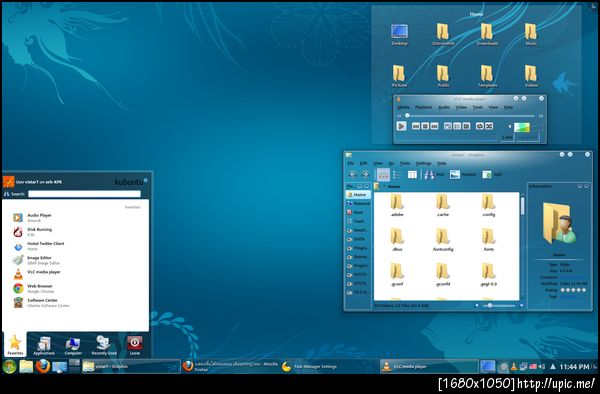Image resolution: width=600 pixels, height=394 pixels.
Task: Open VLC Audio menu
Action: click(x=443, y=107)
